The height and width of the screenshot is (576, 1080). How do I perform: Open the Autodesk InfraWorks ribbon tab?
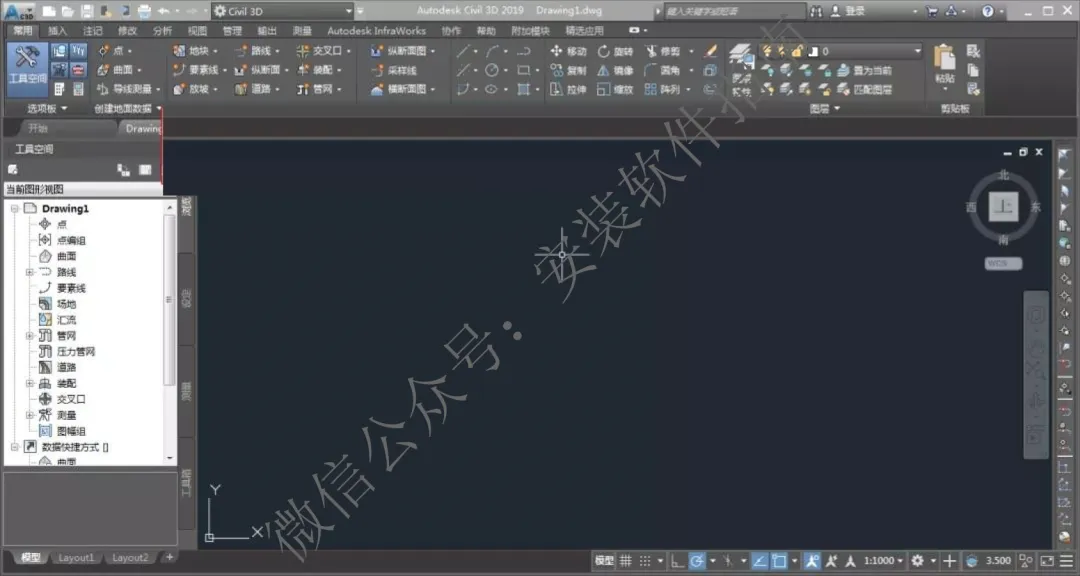pyautogui.click(x=376, y=31)
